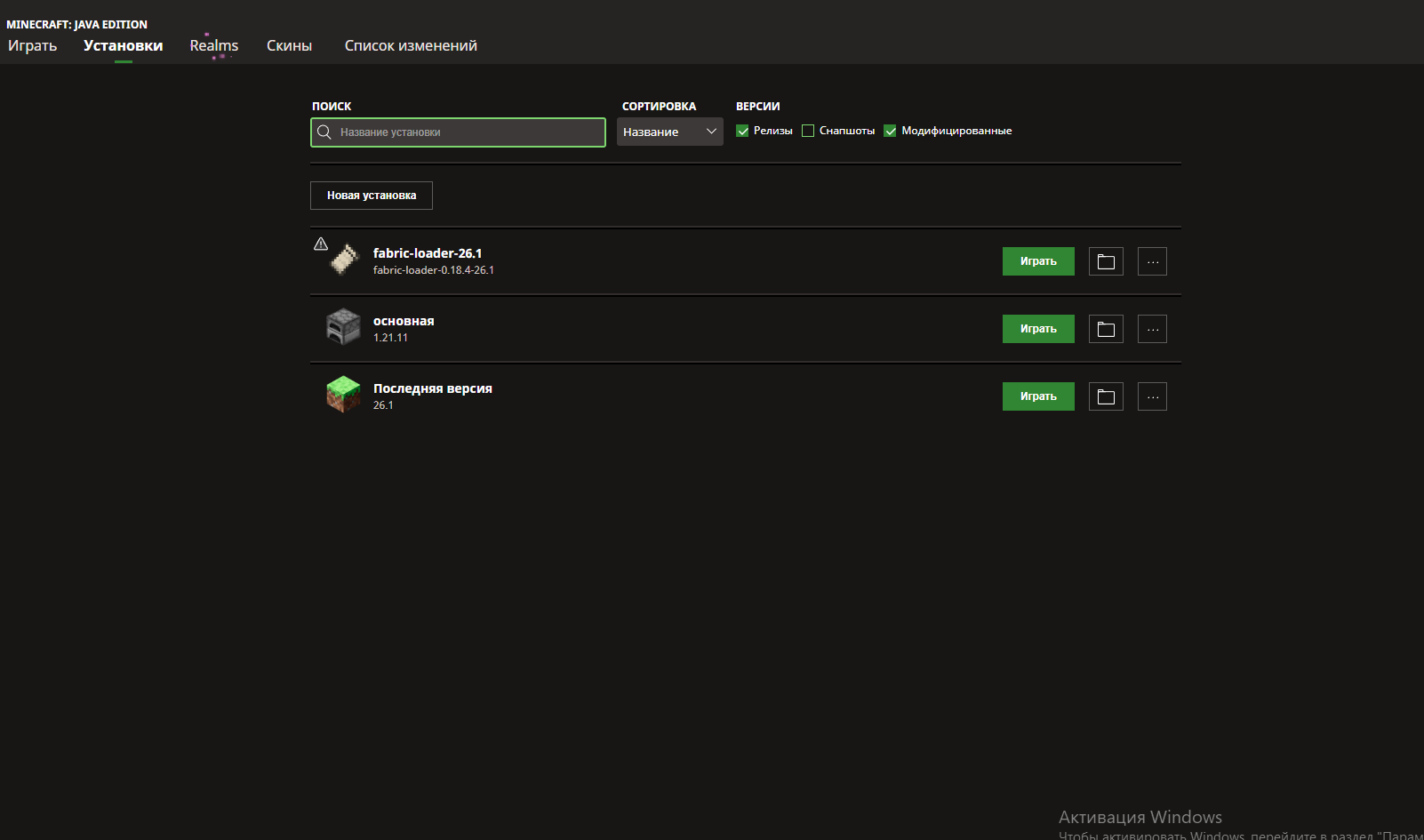Play the fabric-loader-26.1 installation
The height and width of the screenshot is (840, 1424).
click(1038, 261)
